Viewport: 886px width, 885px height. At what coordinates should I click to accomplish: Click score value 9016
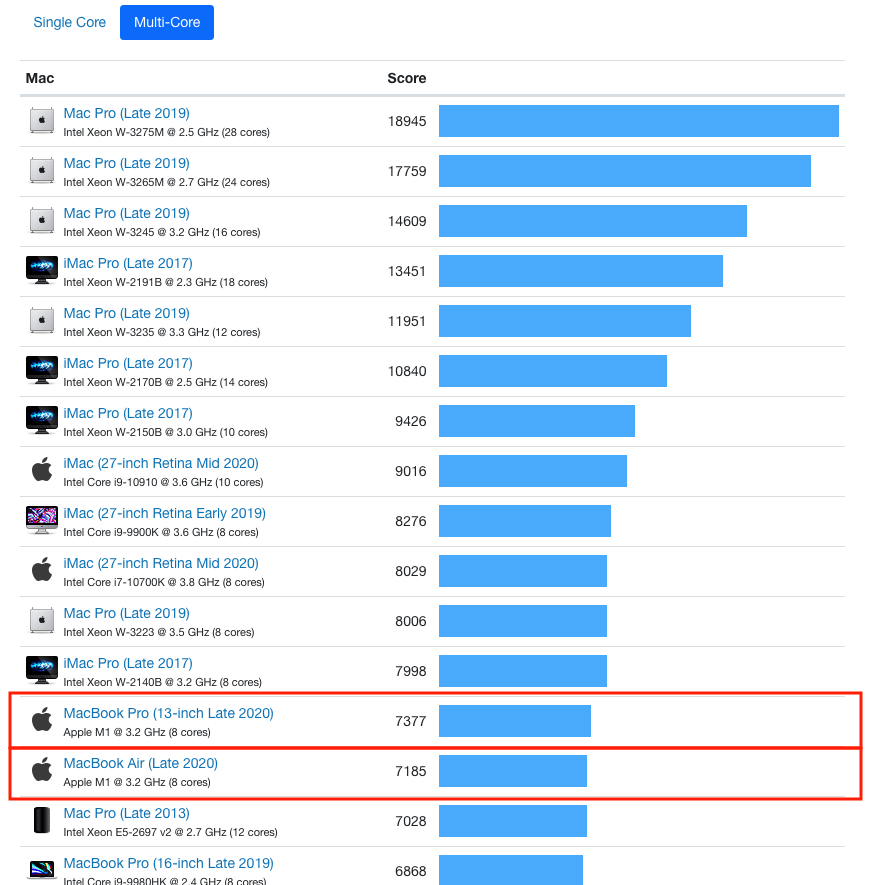point(411,471)
